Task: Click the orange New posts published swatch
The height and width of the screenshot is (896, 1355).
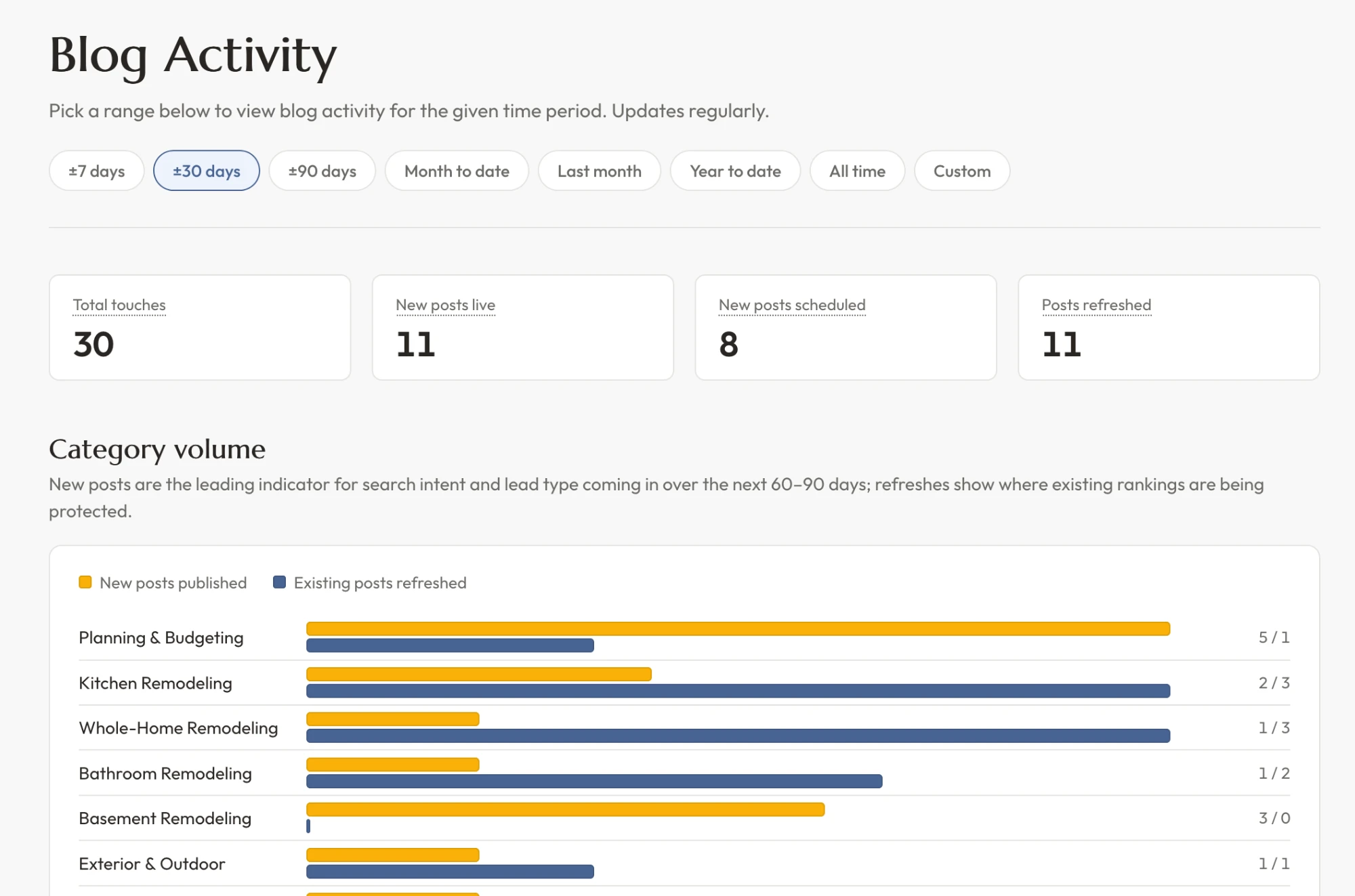Action: pyautogui.click(x=85, y=582)
